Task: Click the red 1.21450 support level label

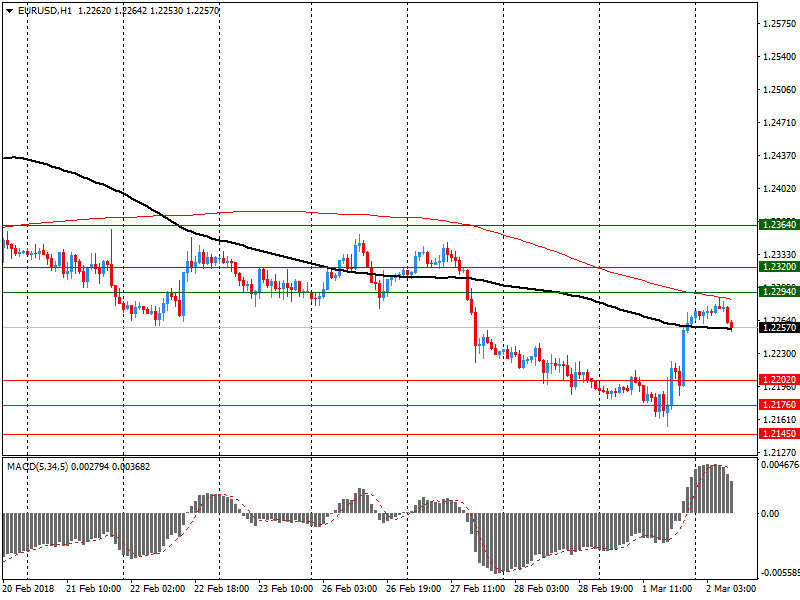Action: tap(777, 434)
